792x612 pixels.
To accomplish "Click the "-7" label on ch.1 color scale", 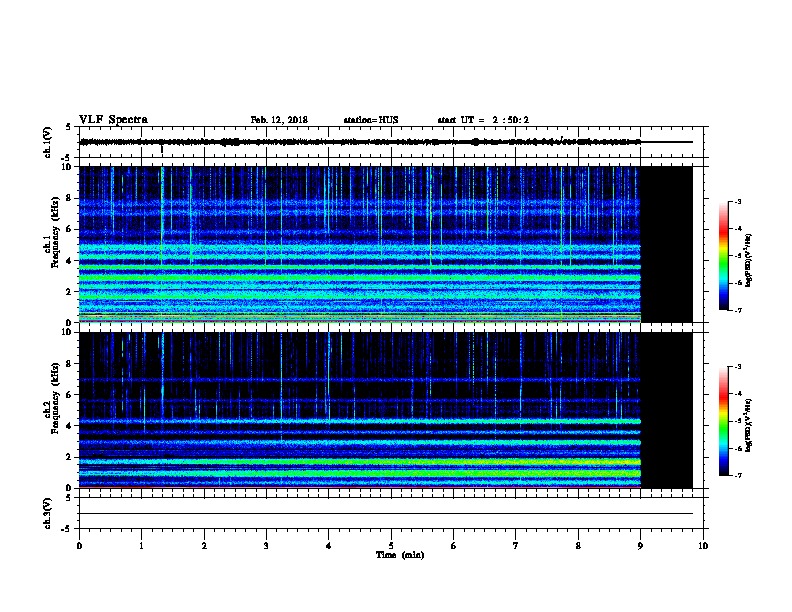I will tap(737, 310).
